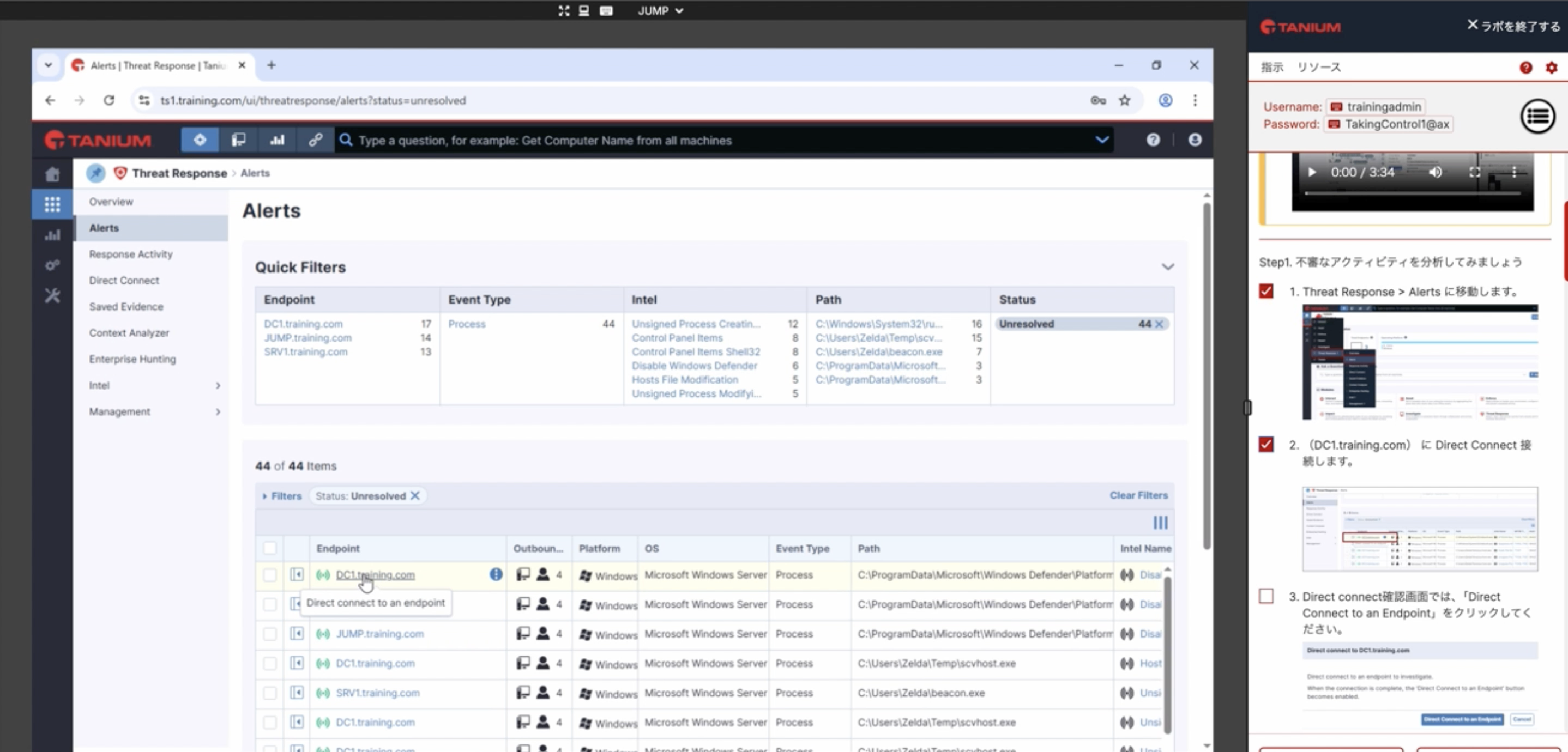Open the modules grid icon in left rail
Image resolution: width=1568 pixels, height=752 pixels.
coord(52,204)
